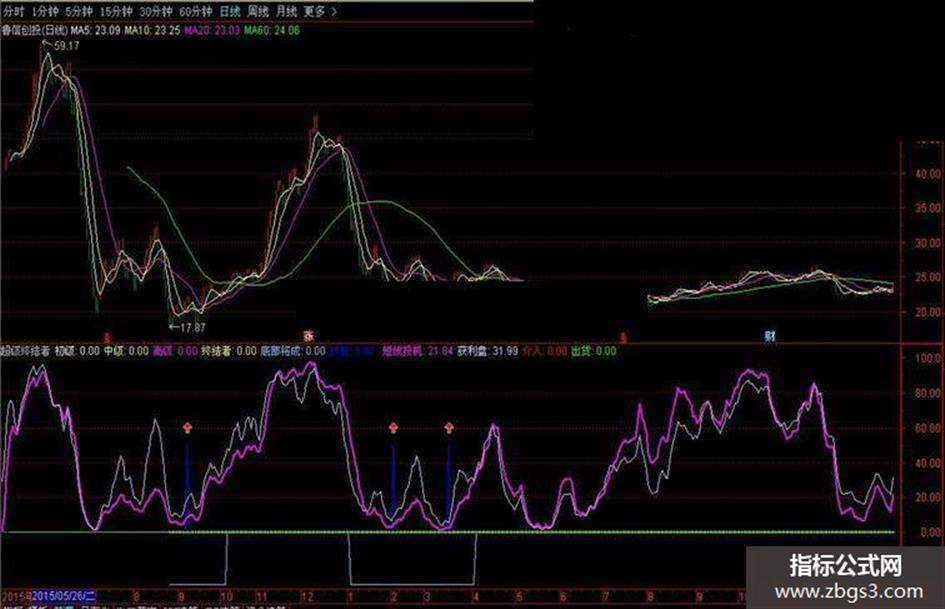The height and width of the screenshot is (609, 945).
Task: Click the 100.0 indicator axis label
Action: click(928, 358)
